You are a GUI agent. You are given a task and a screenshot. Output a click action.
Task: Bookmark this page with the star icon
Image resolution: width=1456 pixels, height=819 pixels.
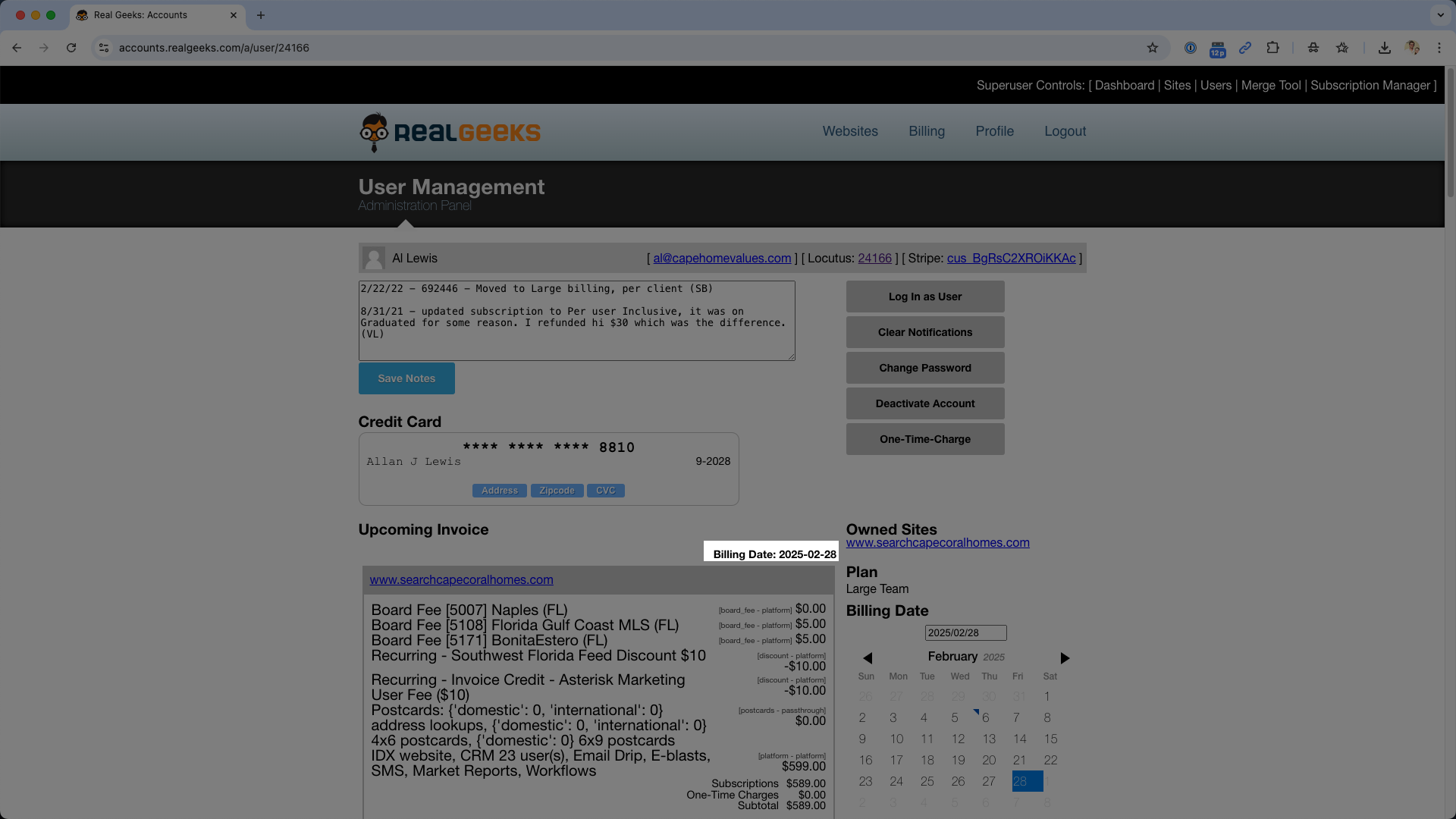(1153, 48)
